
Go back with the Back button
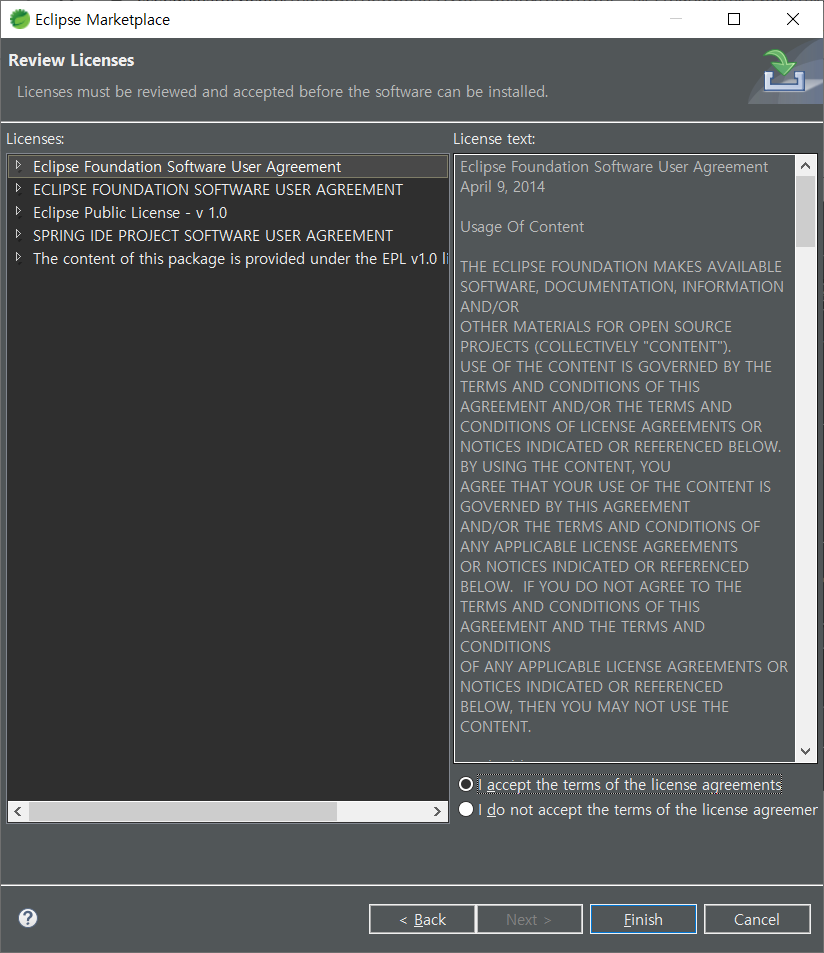(422, 919)
